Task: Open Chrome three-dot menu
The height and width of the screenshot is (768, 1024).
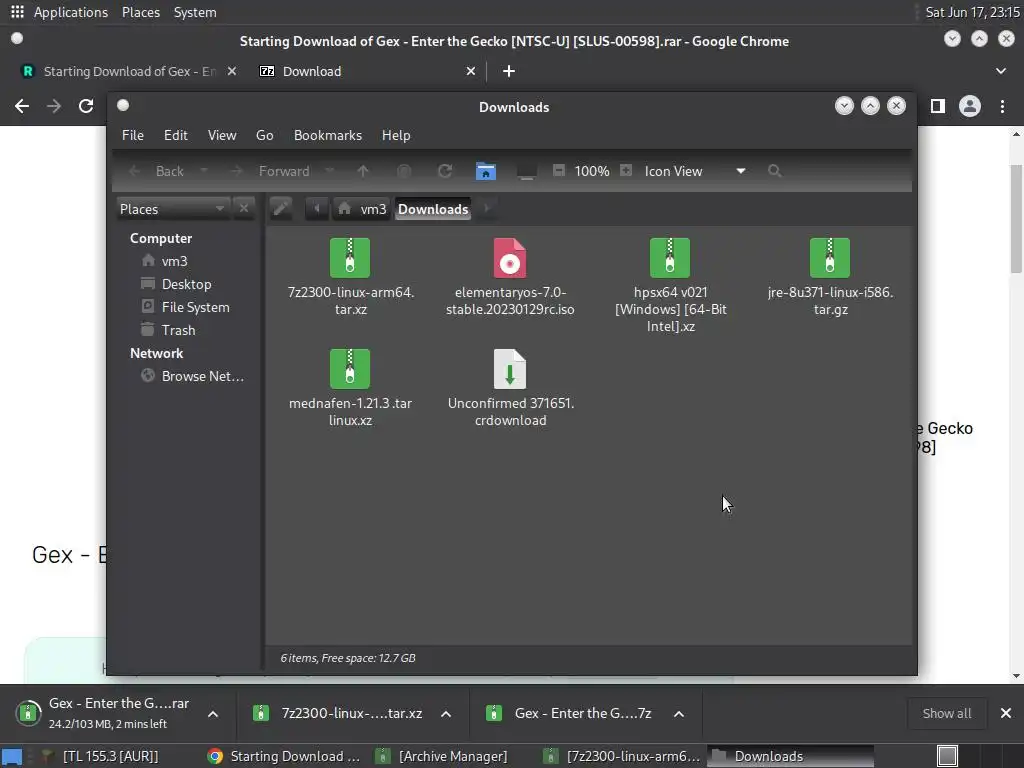Action: [x=1002, y=106]
